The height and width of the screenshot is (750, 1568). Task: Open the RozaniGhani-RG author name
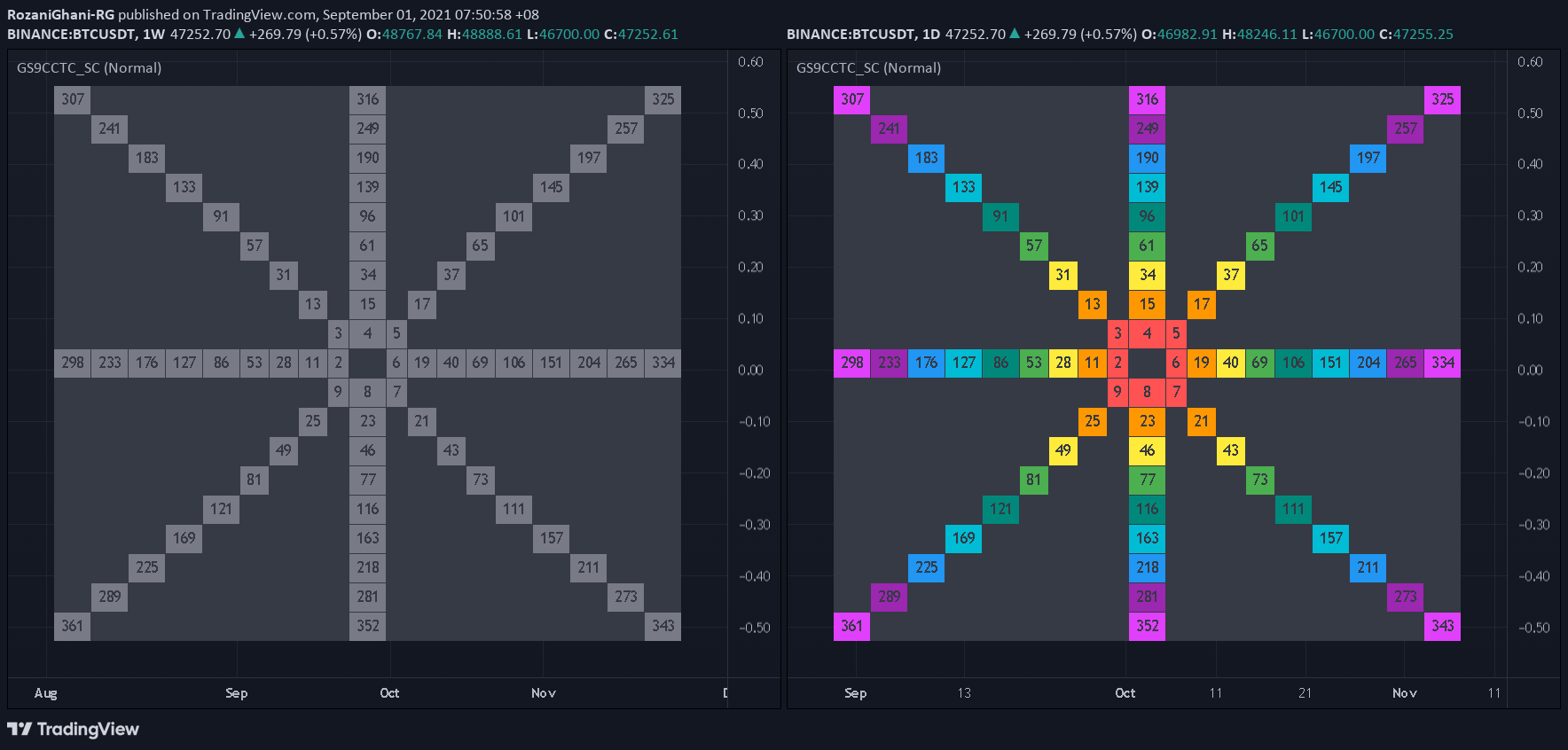tap(60, 14)
